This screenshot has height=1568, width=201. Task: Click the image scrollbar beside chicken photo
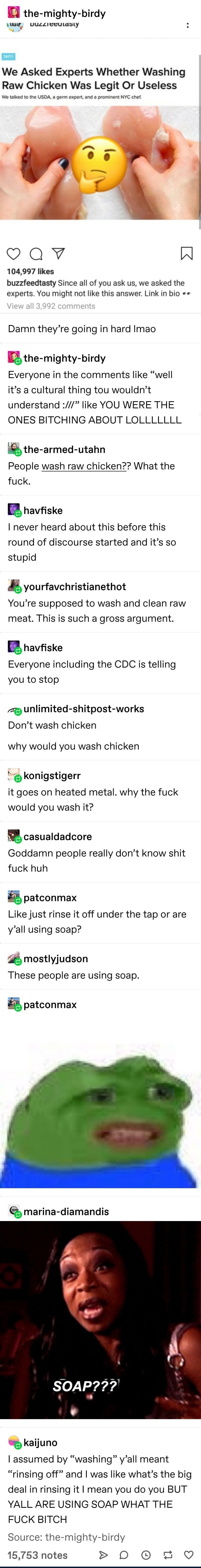pyautogui.click(x=199, y=143)
